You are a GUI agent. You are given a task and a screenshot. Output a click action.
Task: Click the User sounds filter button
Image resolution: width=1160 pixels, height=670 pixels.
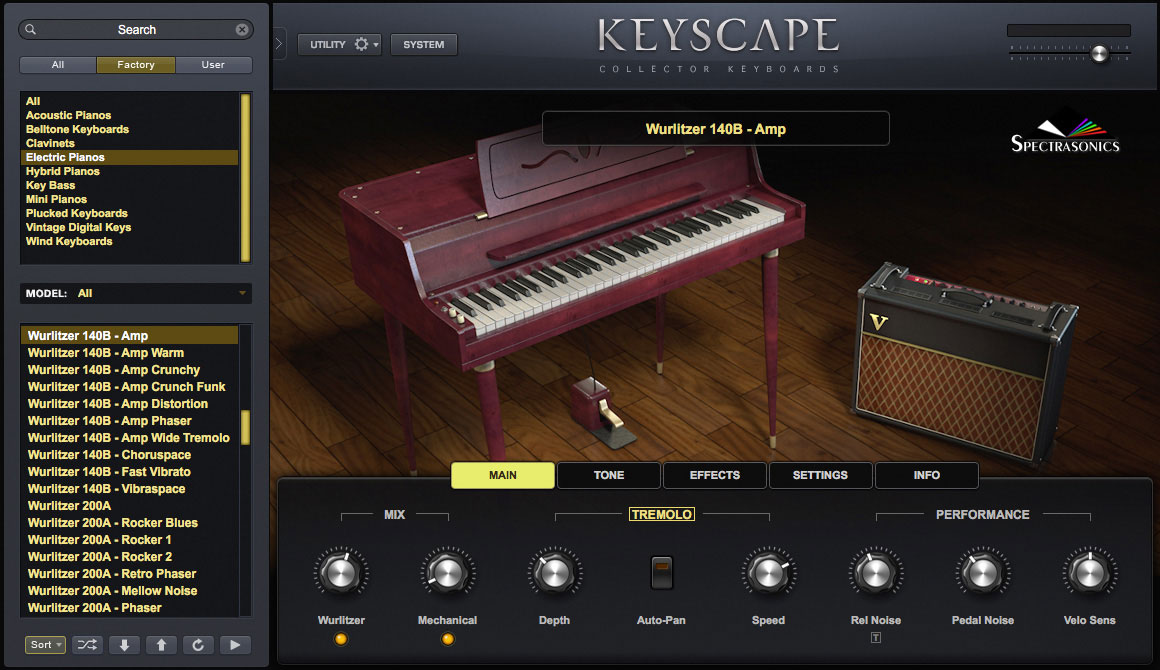[x=213, y=64]
